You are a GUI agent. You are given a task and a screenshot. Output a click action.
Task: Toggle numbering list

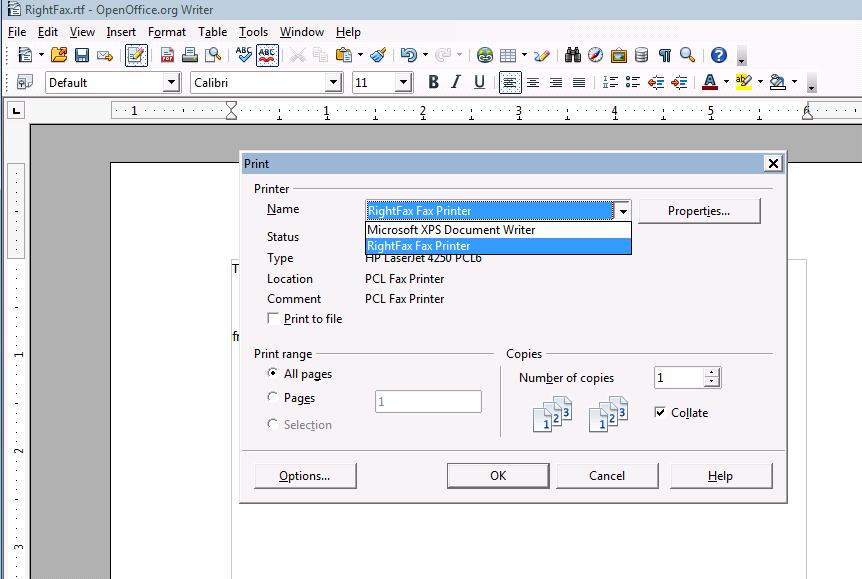point(610,82)
